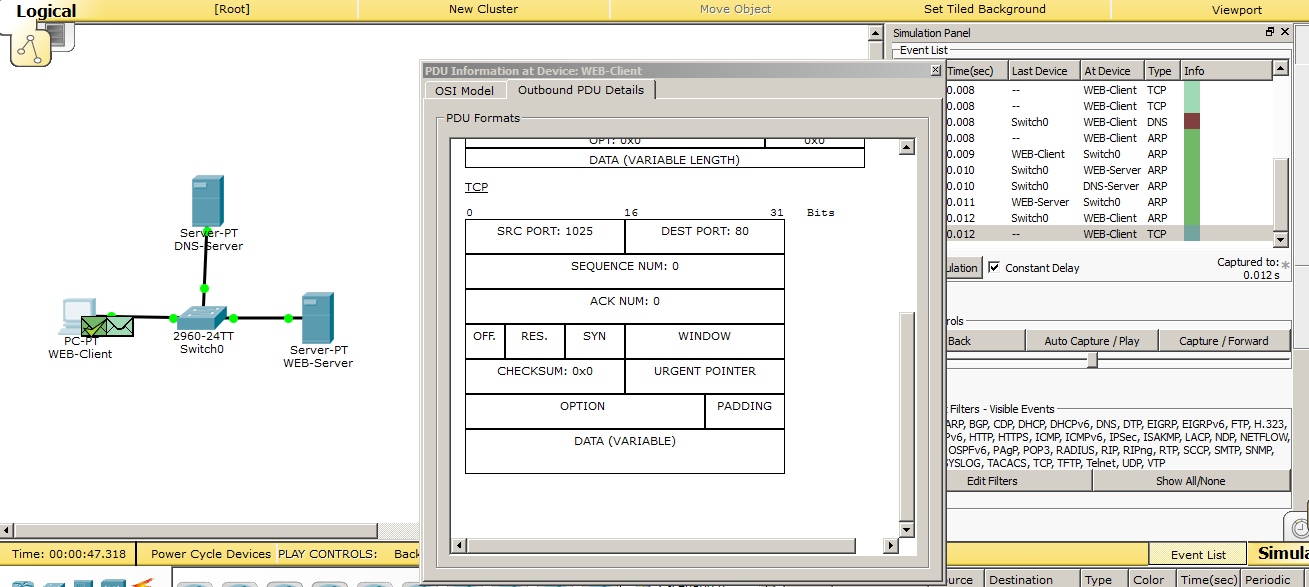Click the Time(sec) column header in Event List

tap(975, 71)
